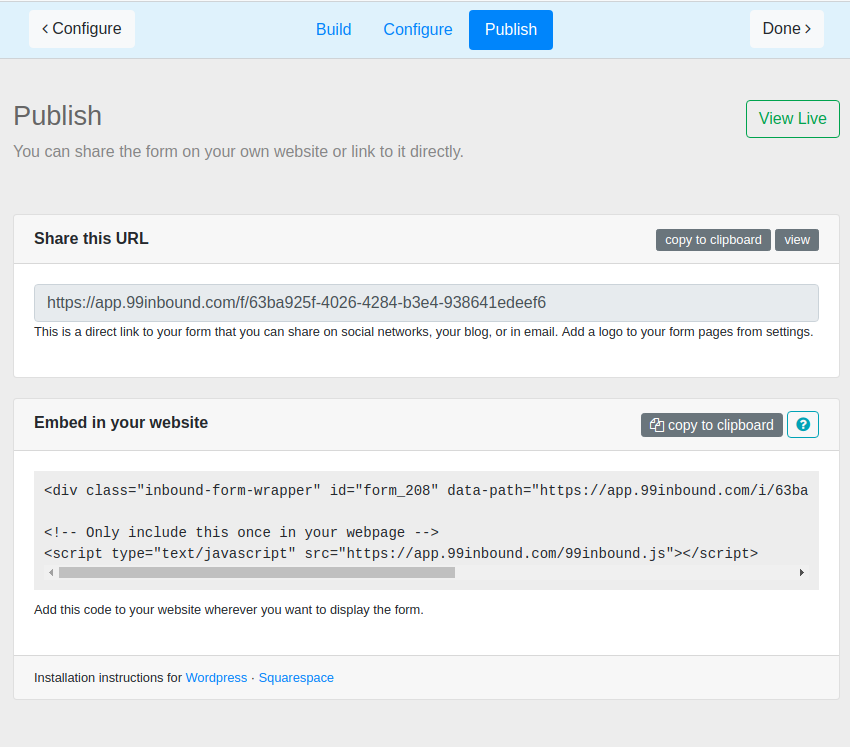Click the help question mark icon
The image size is (850, 747).
pyautogui.click(x=803, y=425)
